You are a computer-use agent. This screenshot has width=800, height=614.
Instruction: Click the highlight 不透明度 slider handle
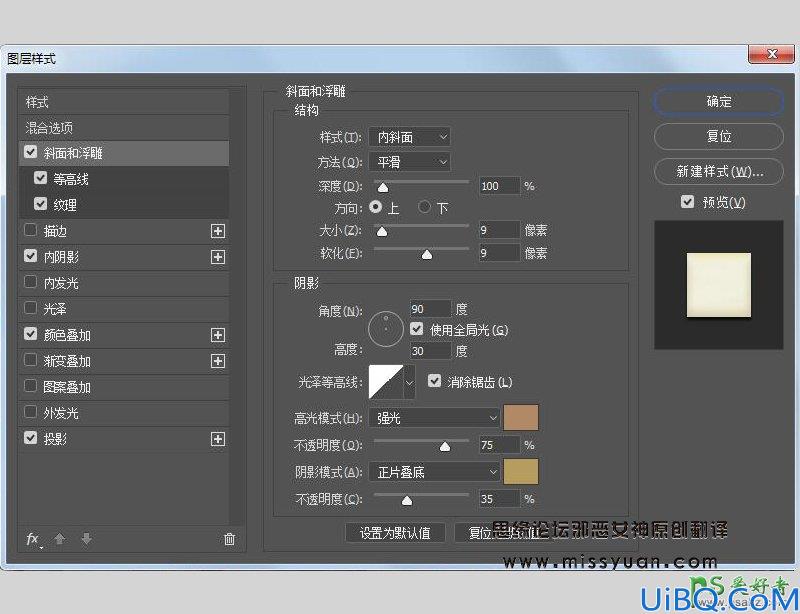point(445,447)
